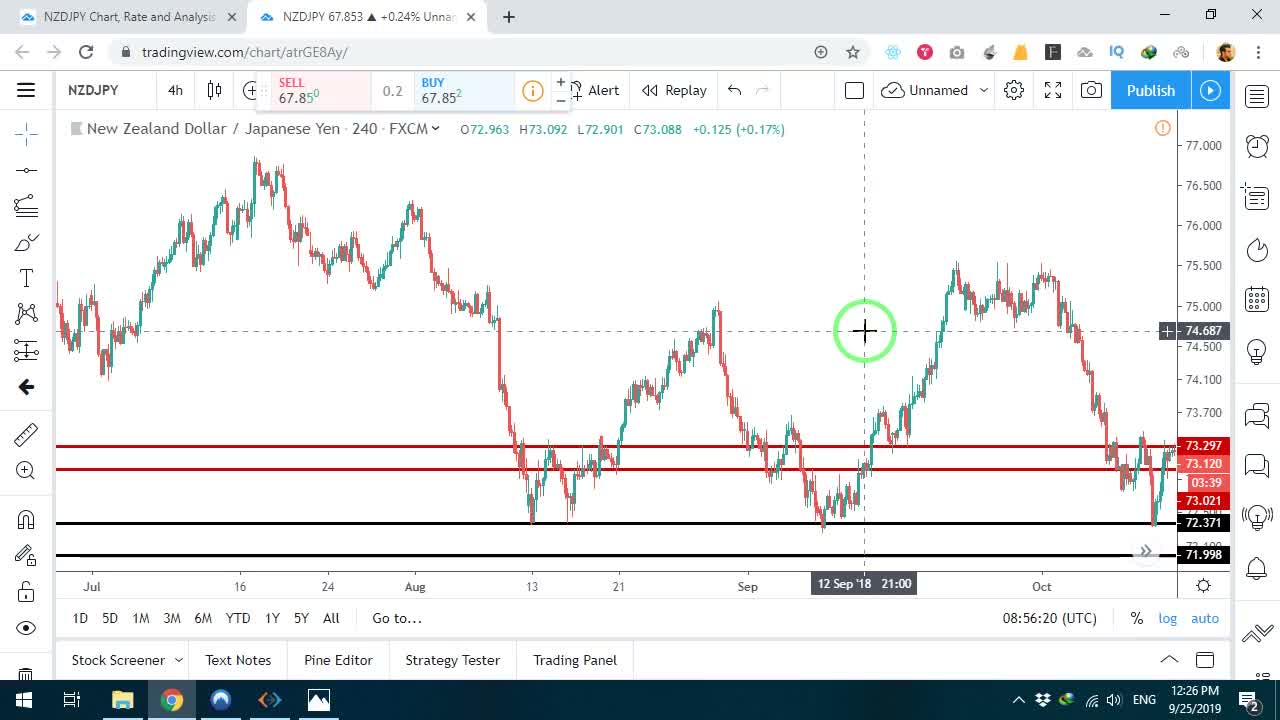
Task: Enter fullscreen mode
Action: tap(1053, 90)
